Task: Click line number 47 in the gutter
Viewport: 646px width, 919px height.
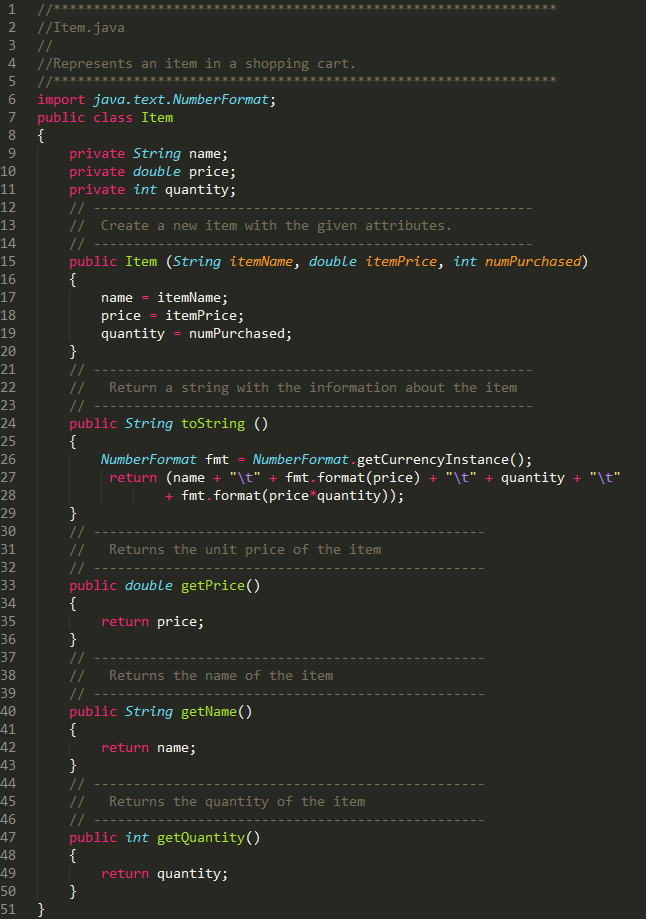Action: click(x=8, y=837)
